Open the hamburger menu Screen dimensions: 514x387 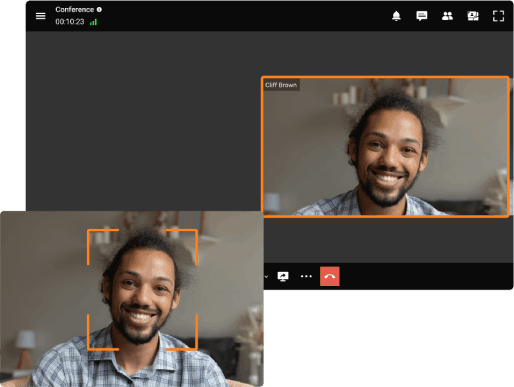point(40,16)
